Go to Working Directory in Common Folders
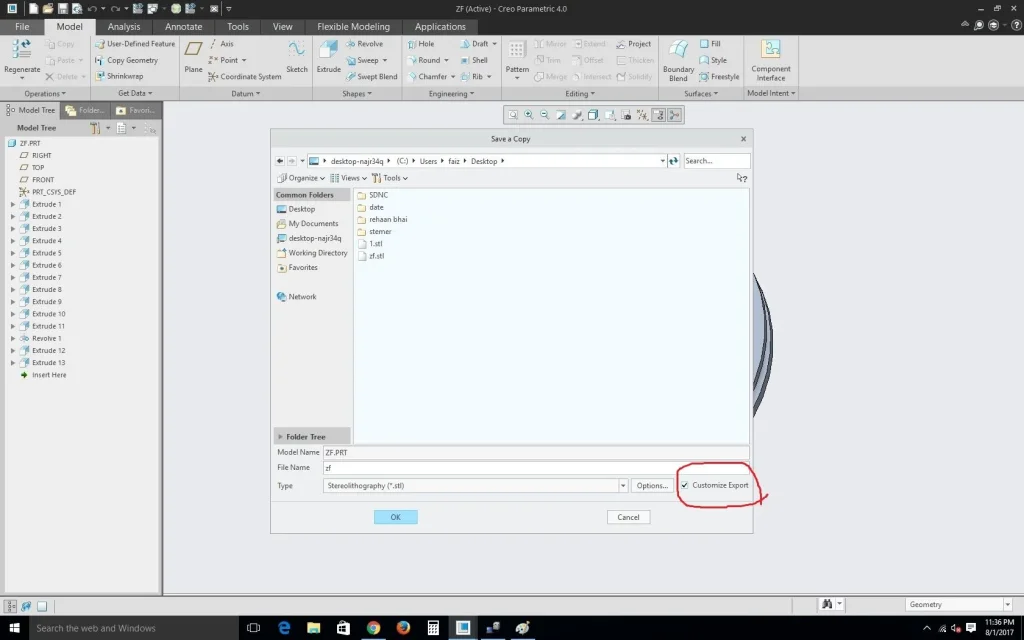The height and width of the screenshot is (640, 1024). 312,253
